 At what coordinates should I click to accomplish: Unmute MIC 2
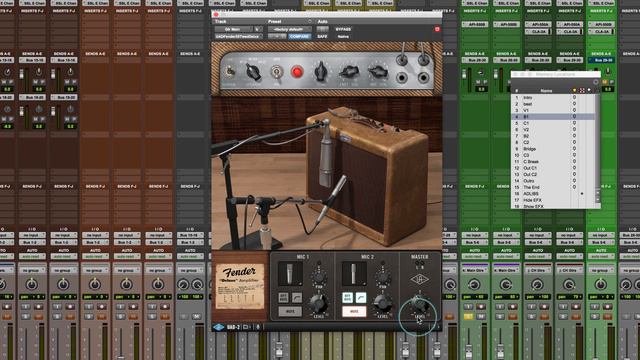[x=354, y=311]
